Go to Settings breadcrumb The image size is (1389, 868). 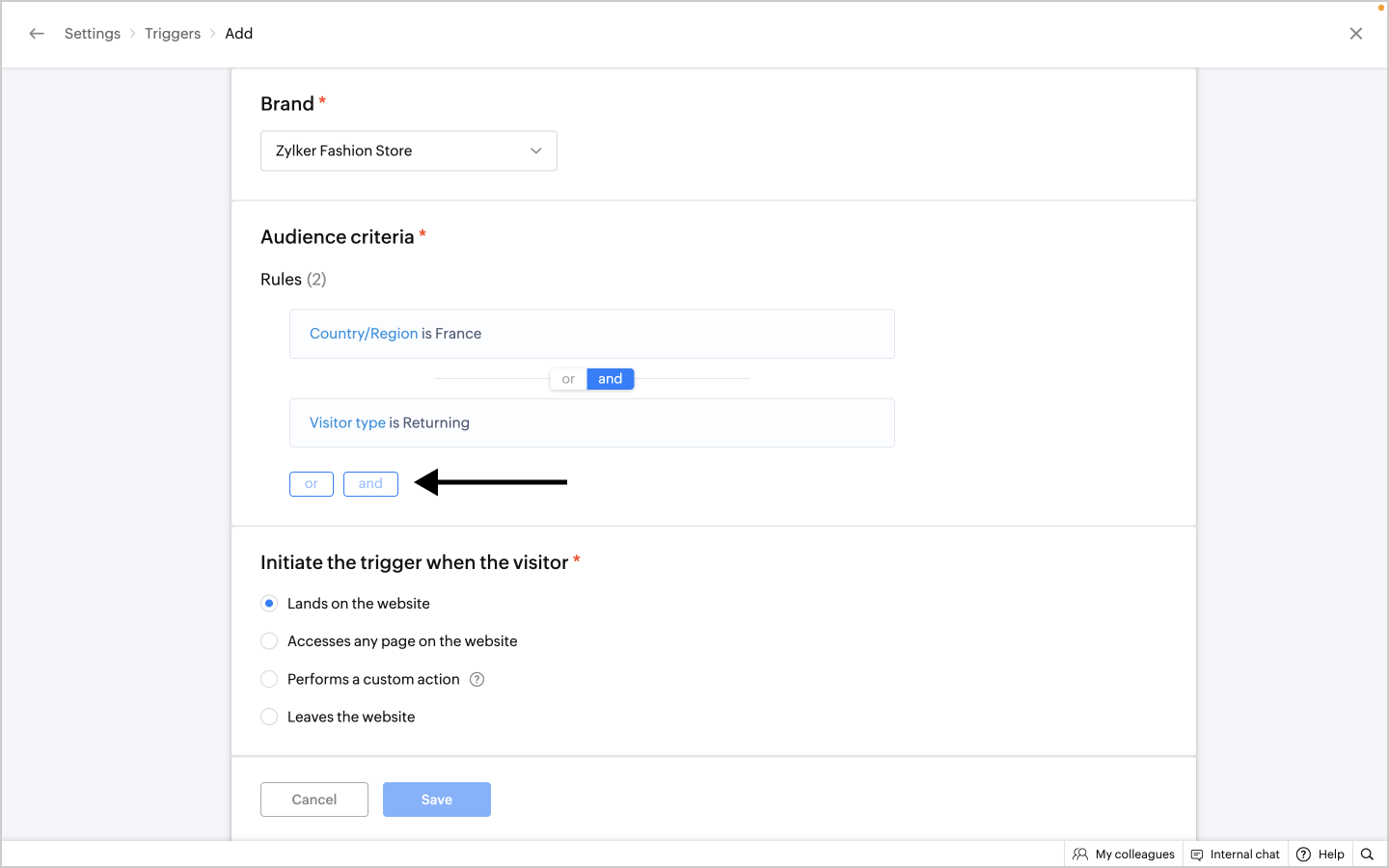coord(93,34)
